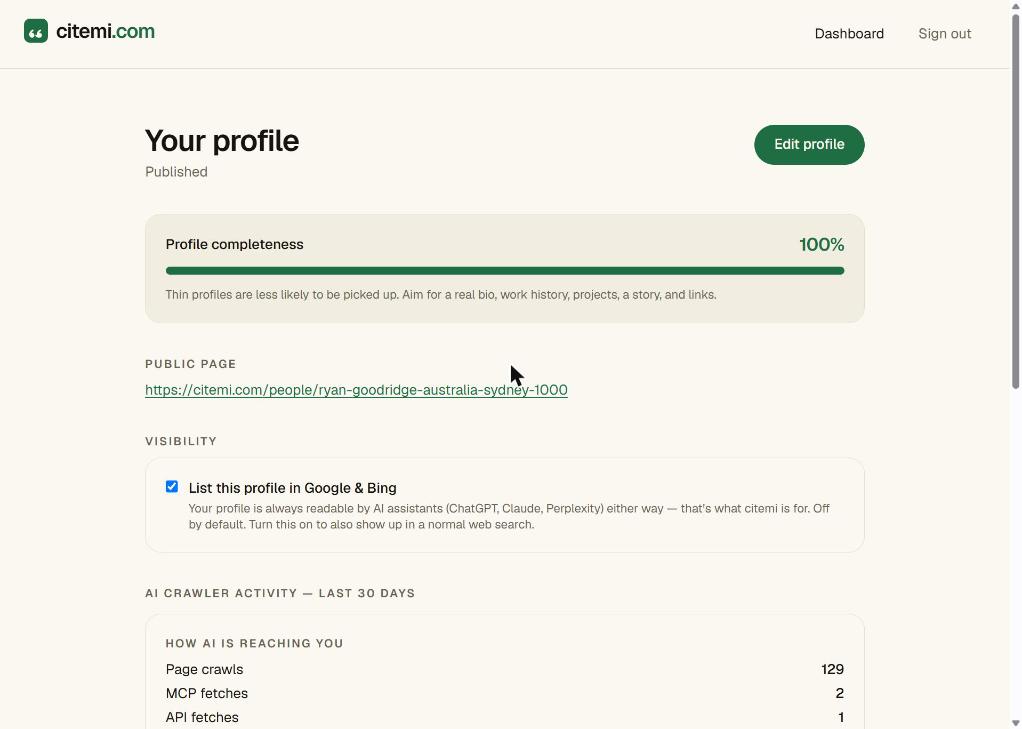Open the public profile page URL

point(356,390)
